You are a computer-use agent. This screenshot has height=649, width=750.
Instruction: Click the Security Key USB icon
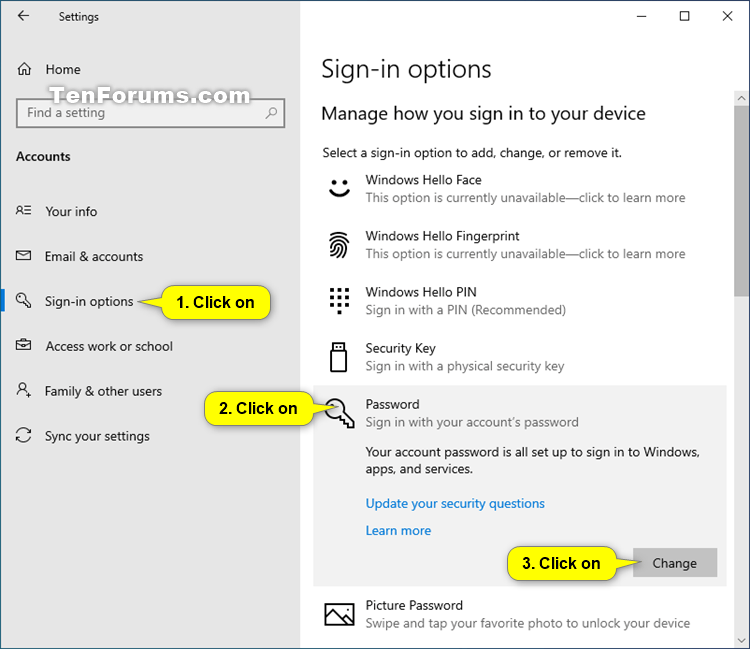[x=338, y=357]
